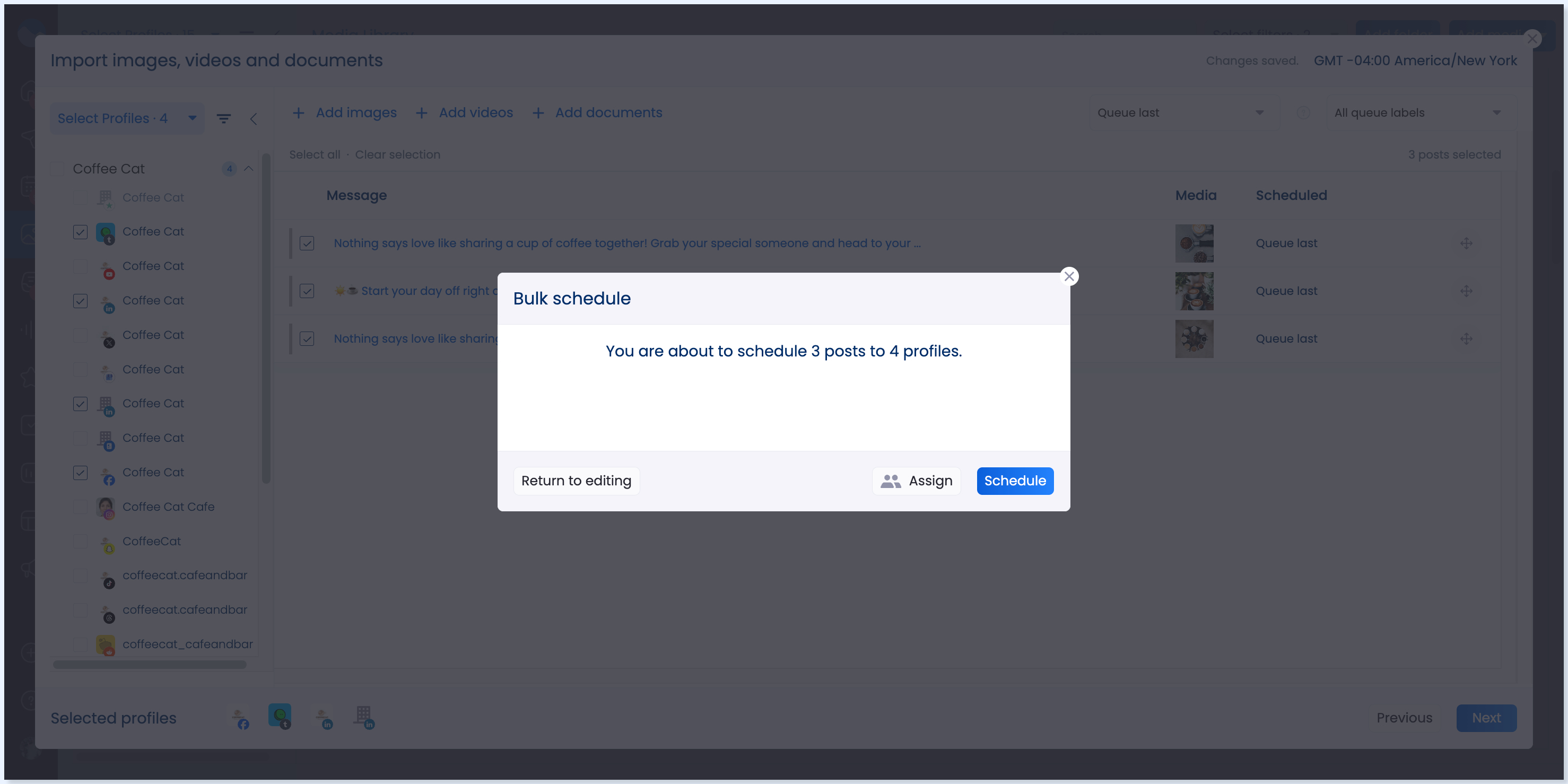Click the Tumblr avatar in Selected profiles
This screenshot has height=784, width=1568.
[280, 717]
